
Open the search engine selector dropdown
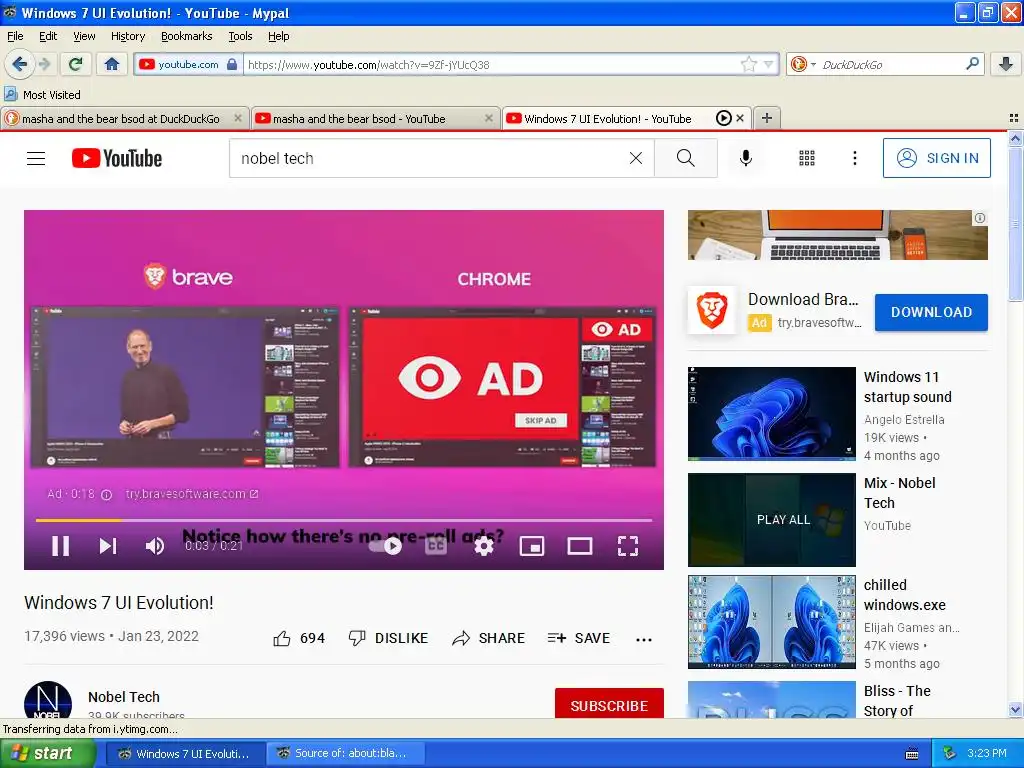coord(803,64)
